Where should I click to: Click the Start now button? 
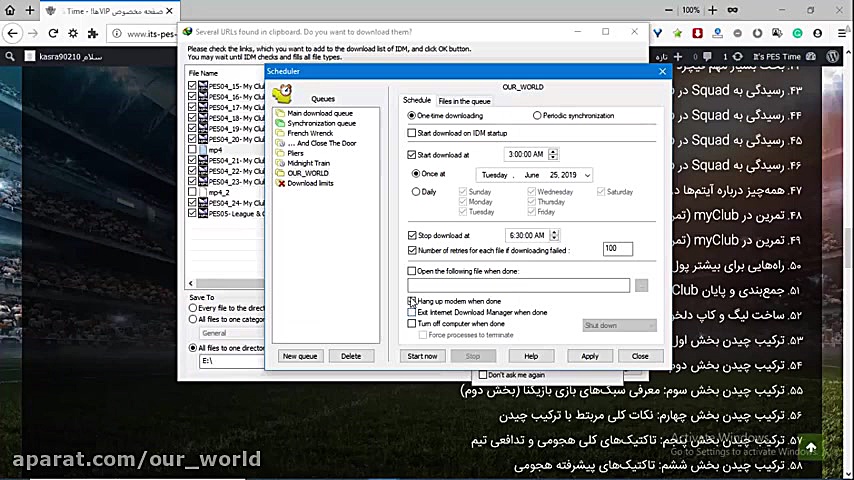422,356
